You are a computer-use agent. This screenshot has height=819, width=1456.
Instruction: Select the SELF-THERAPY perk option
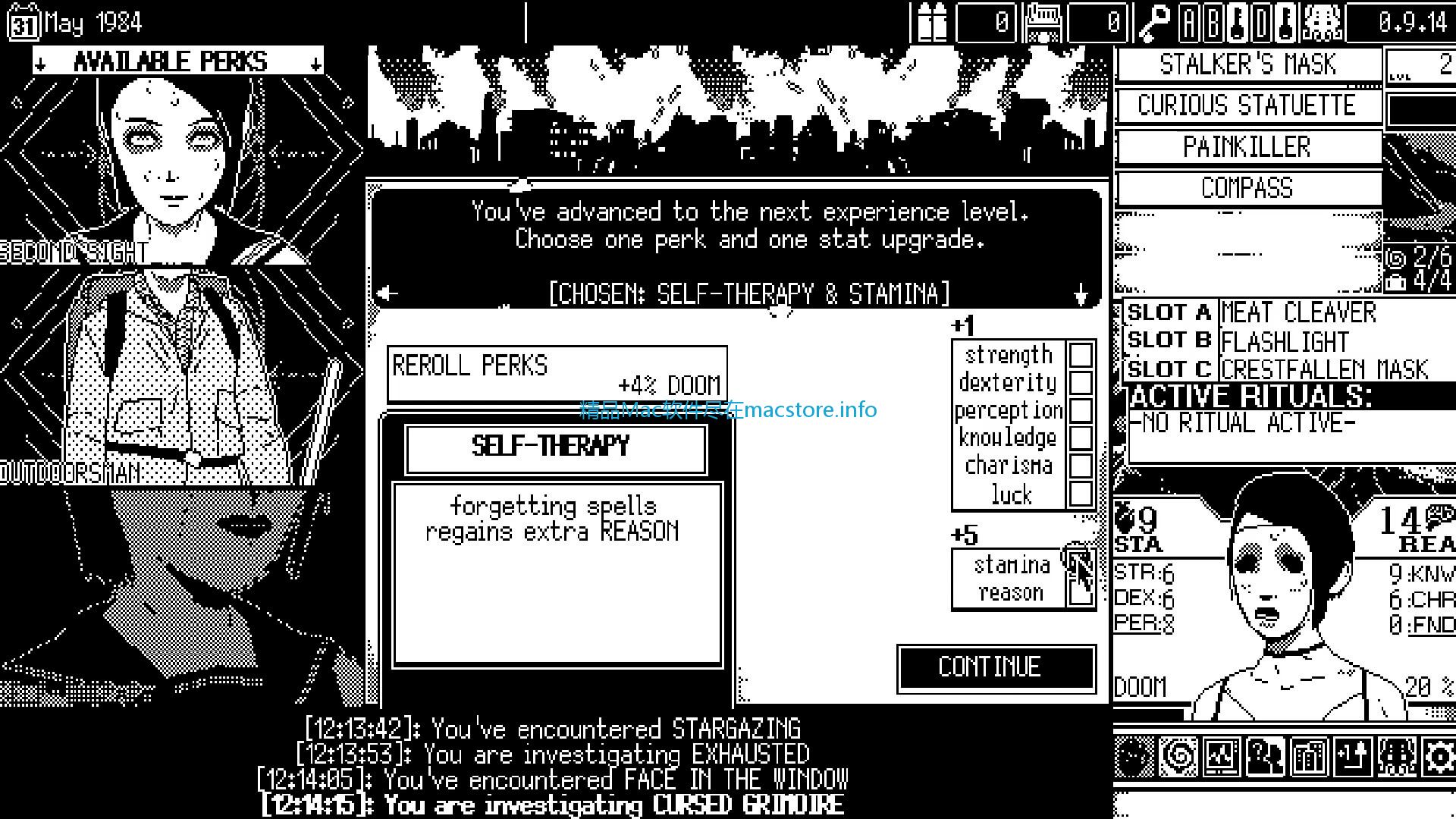[x=558, y=446]
